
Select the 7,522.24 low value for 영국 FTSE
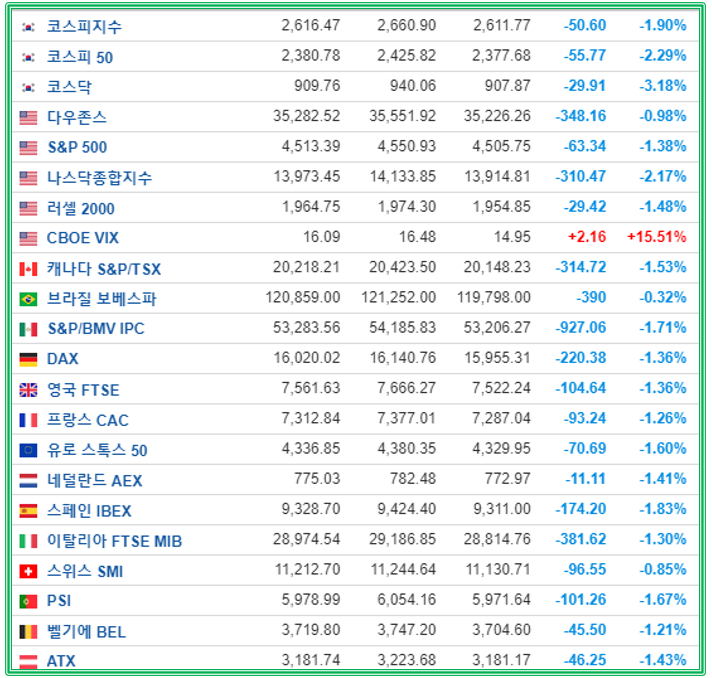click(x=501, y=388)
